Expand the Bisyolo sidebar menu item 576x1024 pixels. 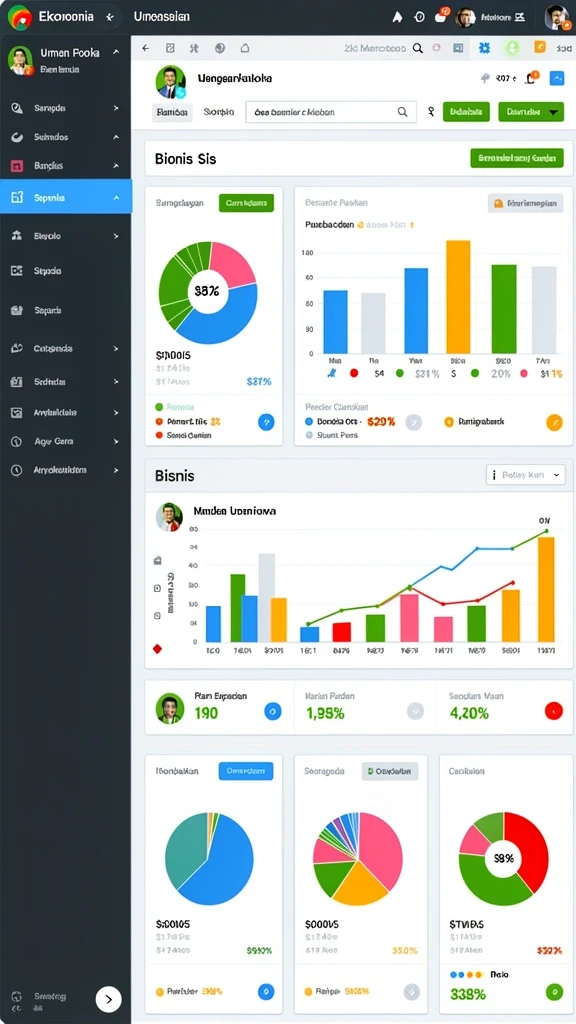pyautogui.click(x=66, y=236)
